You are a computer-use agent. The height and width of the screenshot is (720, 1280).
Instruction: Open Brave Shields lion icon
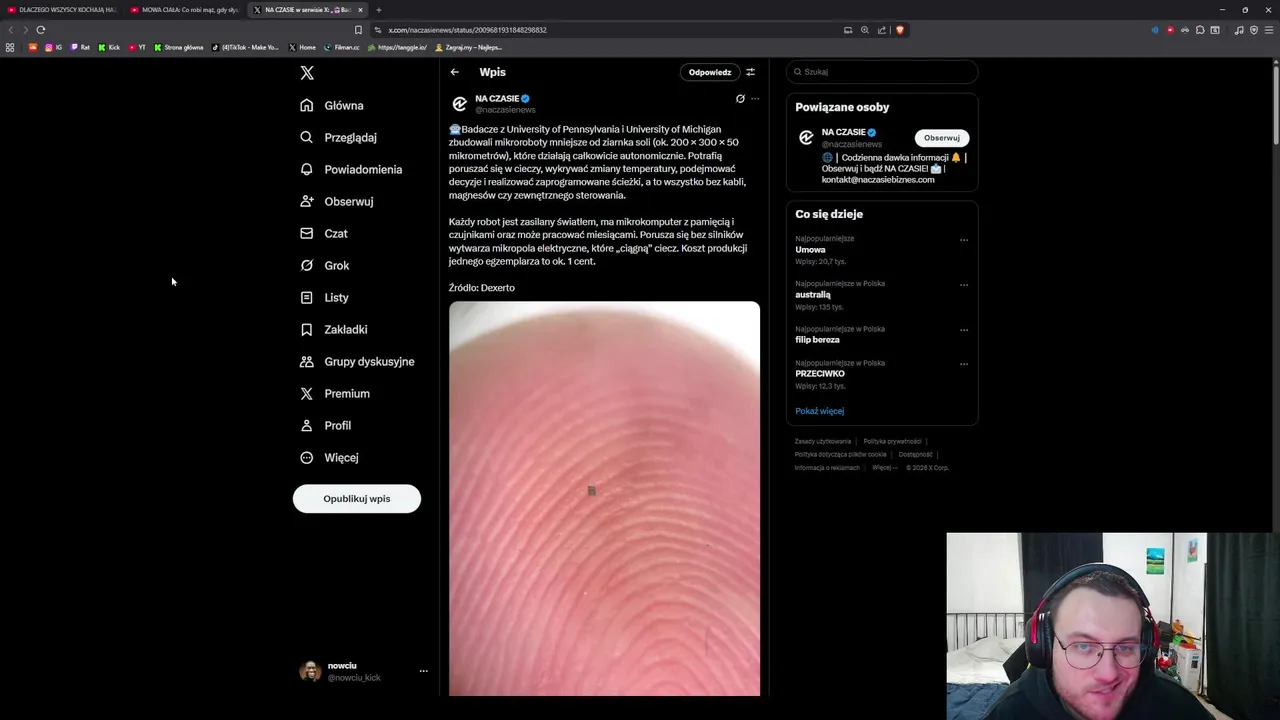(899, 30)
